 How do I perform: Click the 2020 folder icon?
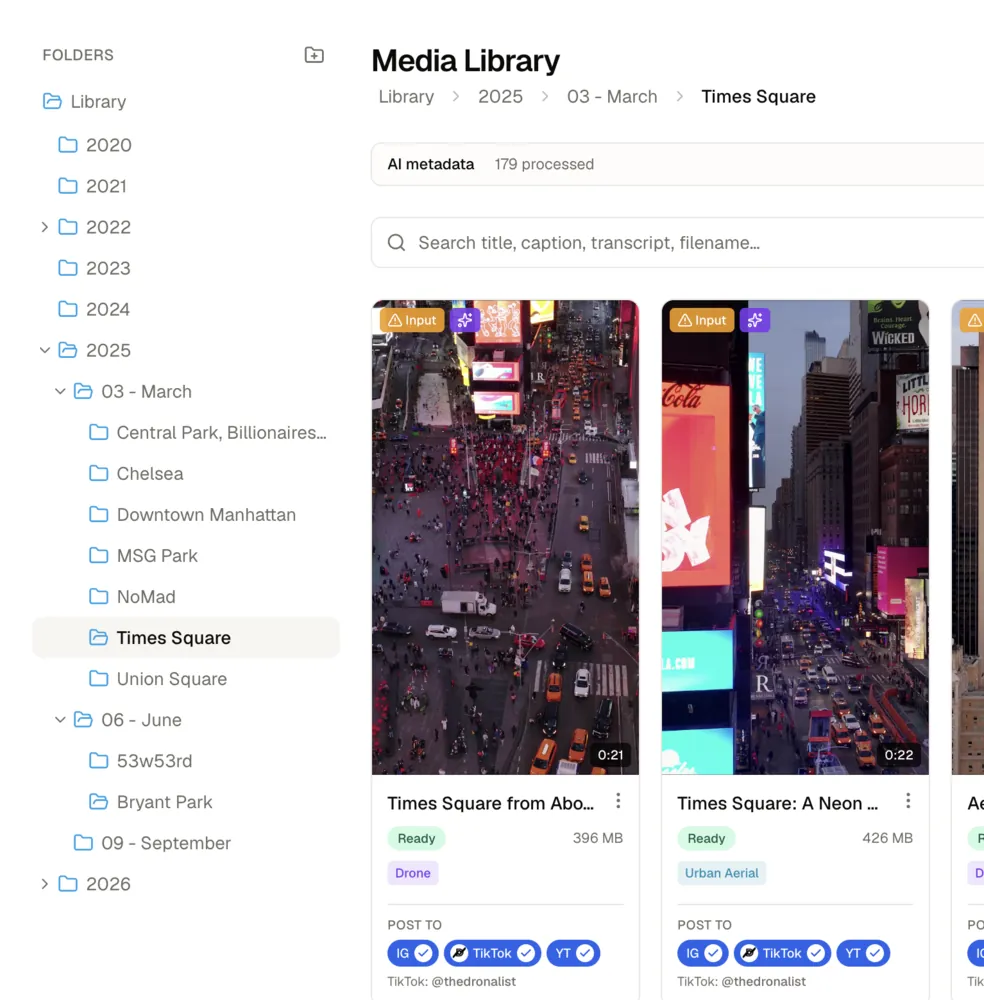click(68, 145)
